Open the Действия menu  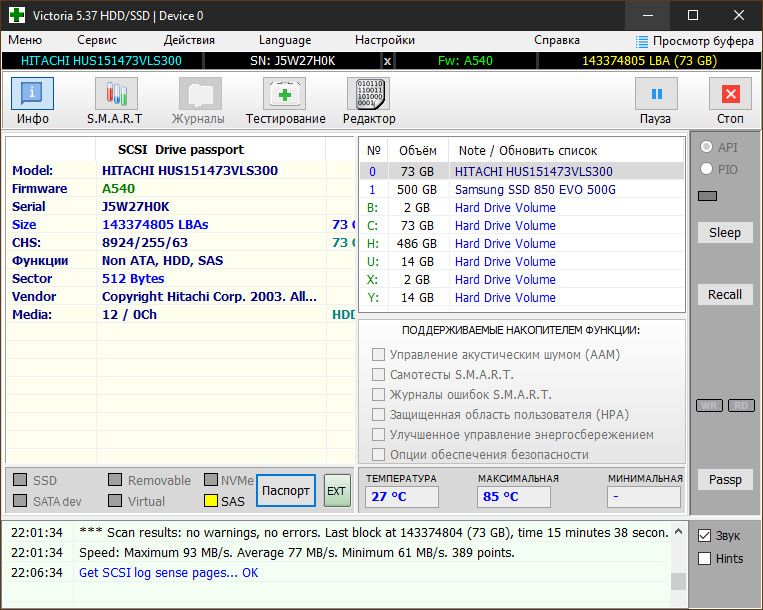(x=189, y=40)
